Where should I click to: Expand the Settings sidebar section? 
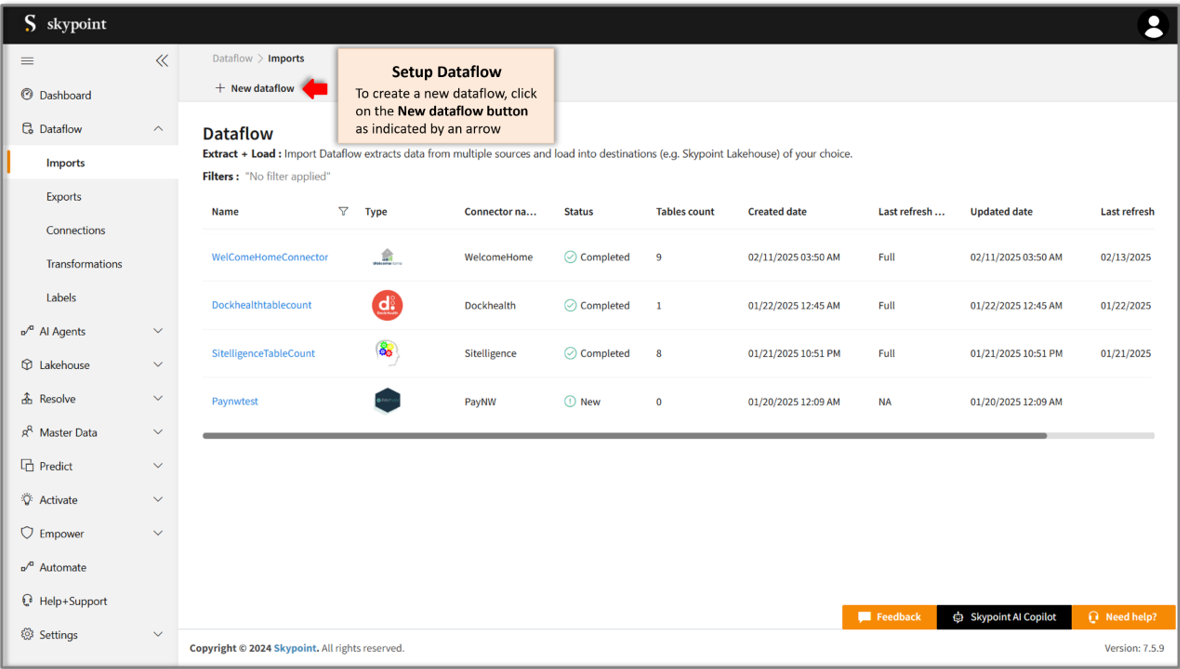point(158,634)
